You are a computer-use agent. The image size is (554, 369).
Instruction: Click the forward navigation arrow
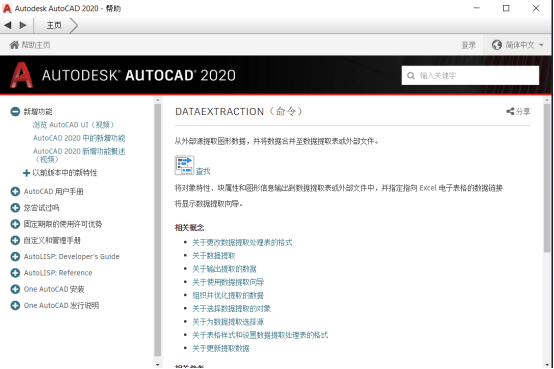pyautogui.click(x=23, y=25)
